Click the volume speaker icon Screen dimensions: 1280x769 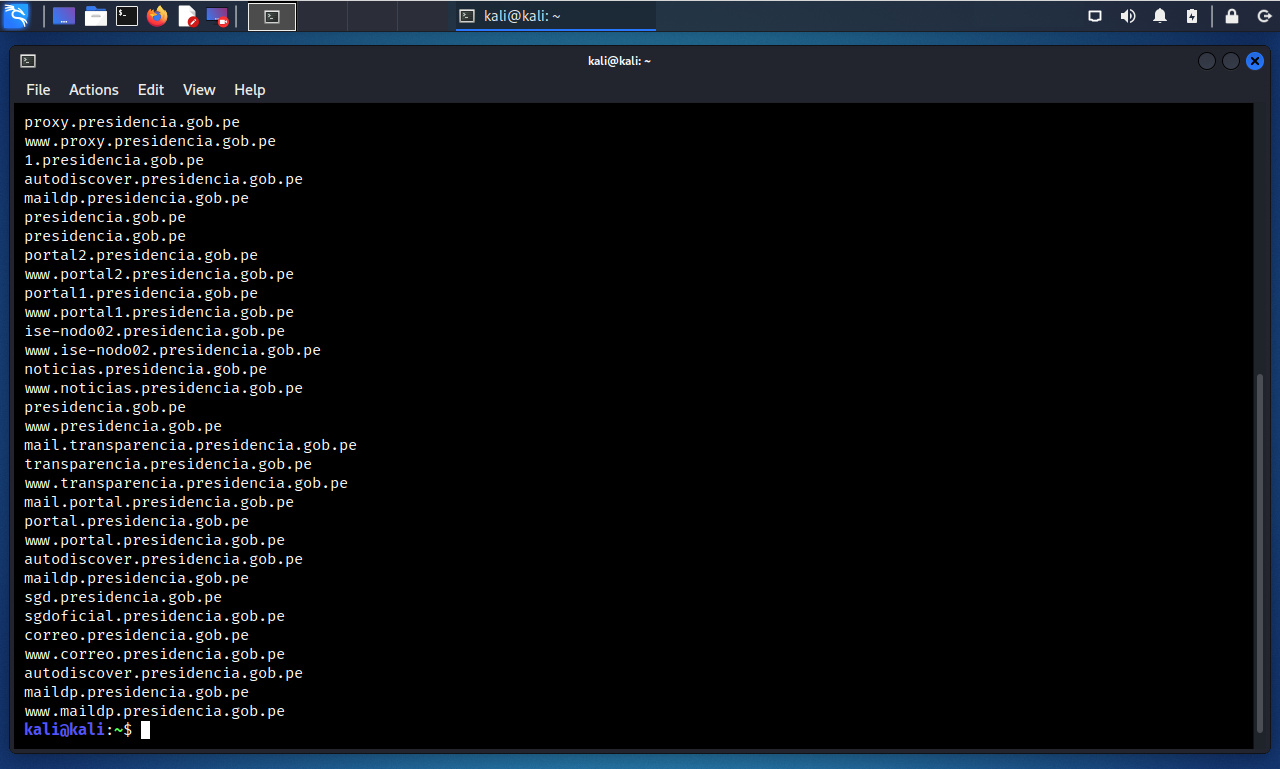(1128, 16)
